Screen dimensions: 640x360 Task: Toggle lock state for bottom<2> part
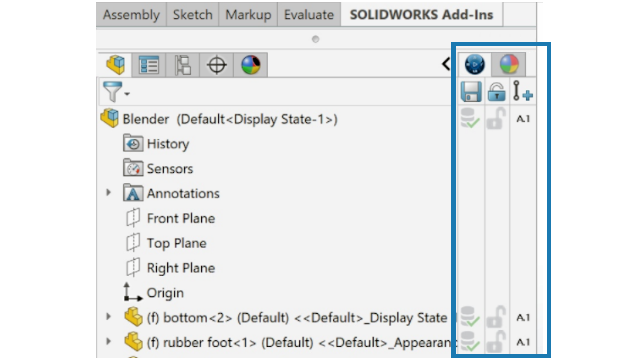tap(496, 317)
